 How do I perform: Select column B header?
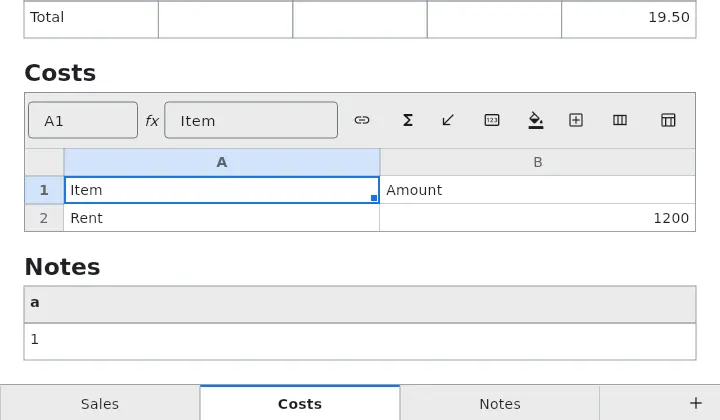538,162
